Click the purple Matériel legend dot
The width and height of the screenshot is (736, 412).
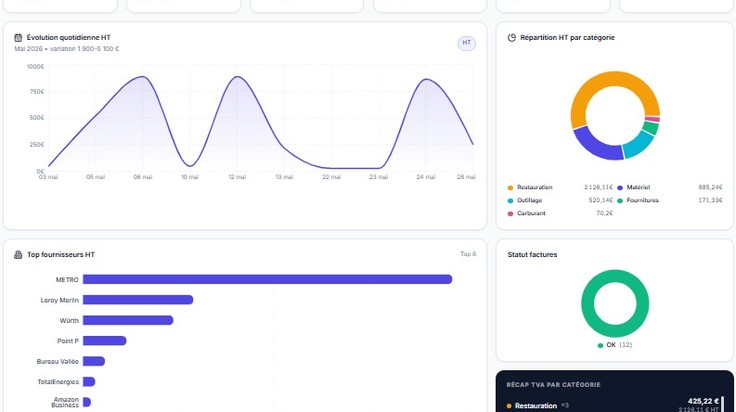(x=620, y=188)
